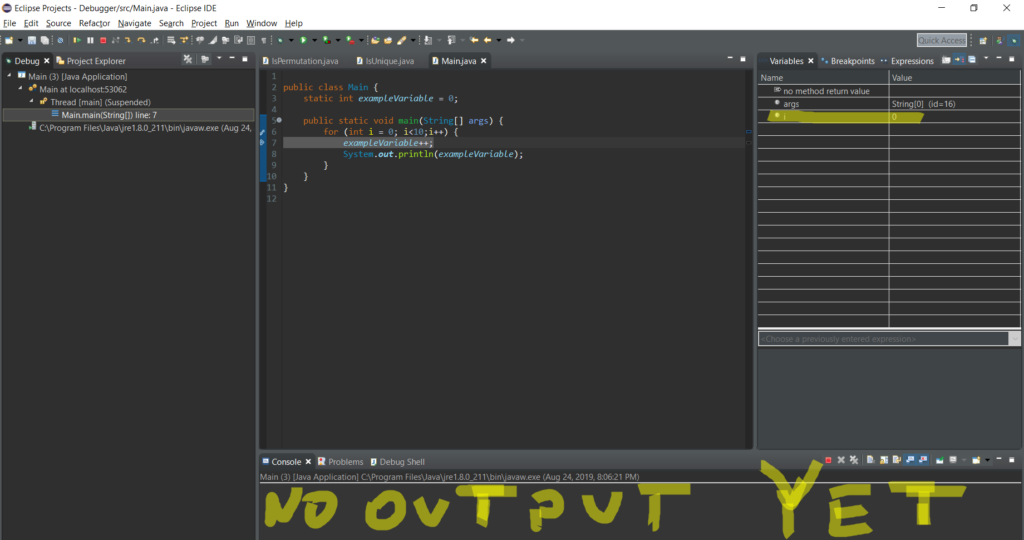Collapse the Main (3) [Java Application] tree node

click(x=10, y=76)
